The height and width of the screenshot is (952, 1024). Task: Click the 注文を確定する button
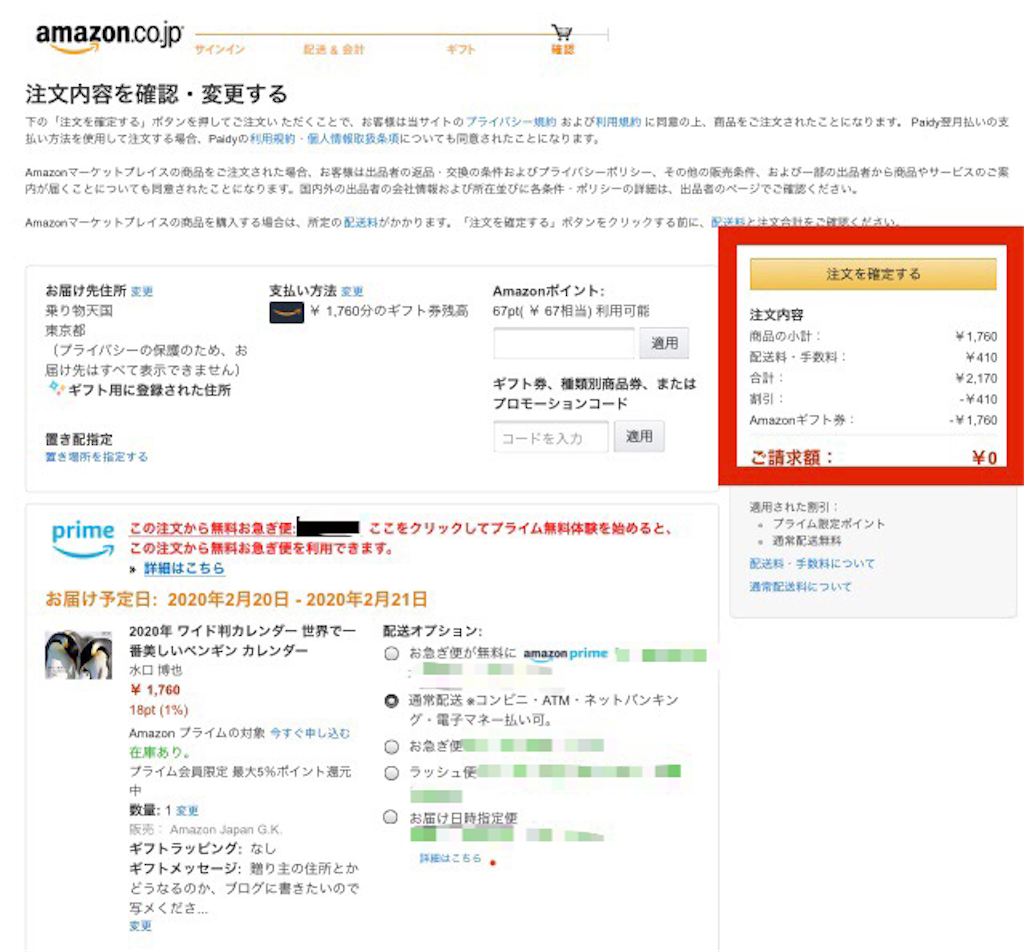[873, 274]
